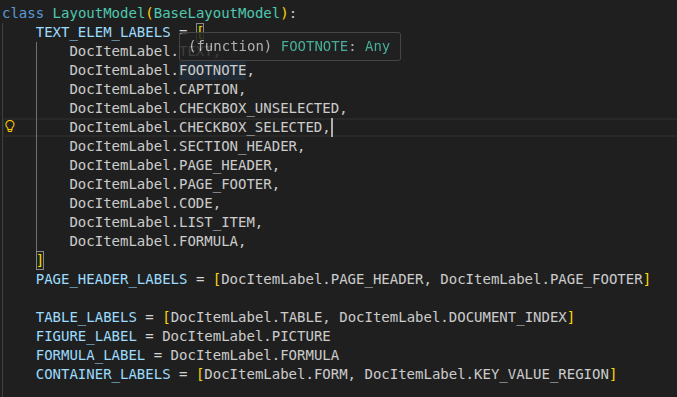Click CAPTION in DocItemLabel.CAPTION line
The width and height of the screenshot is (677, 397).
209,89
